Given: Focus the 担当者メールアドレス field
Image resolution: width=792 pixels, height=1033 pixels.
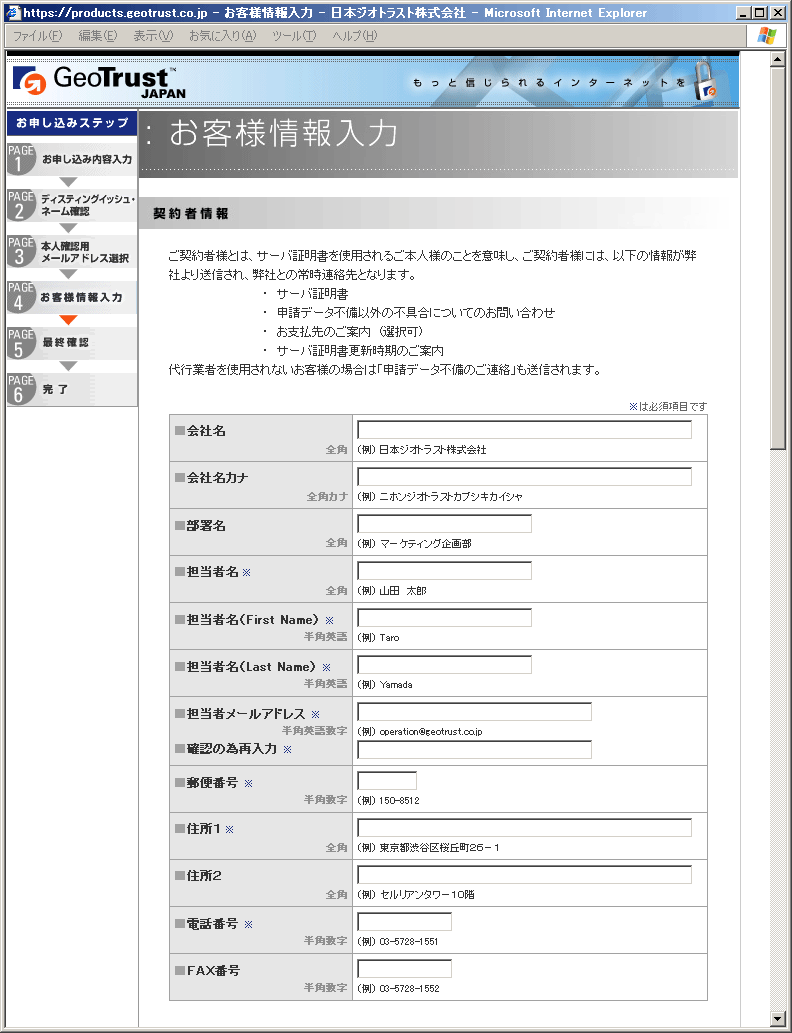Looking at the screenshot, I should [474, 712].
